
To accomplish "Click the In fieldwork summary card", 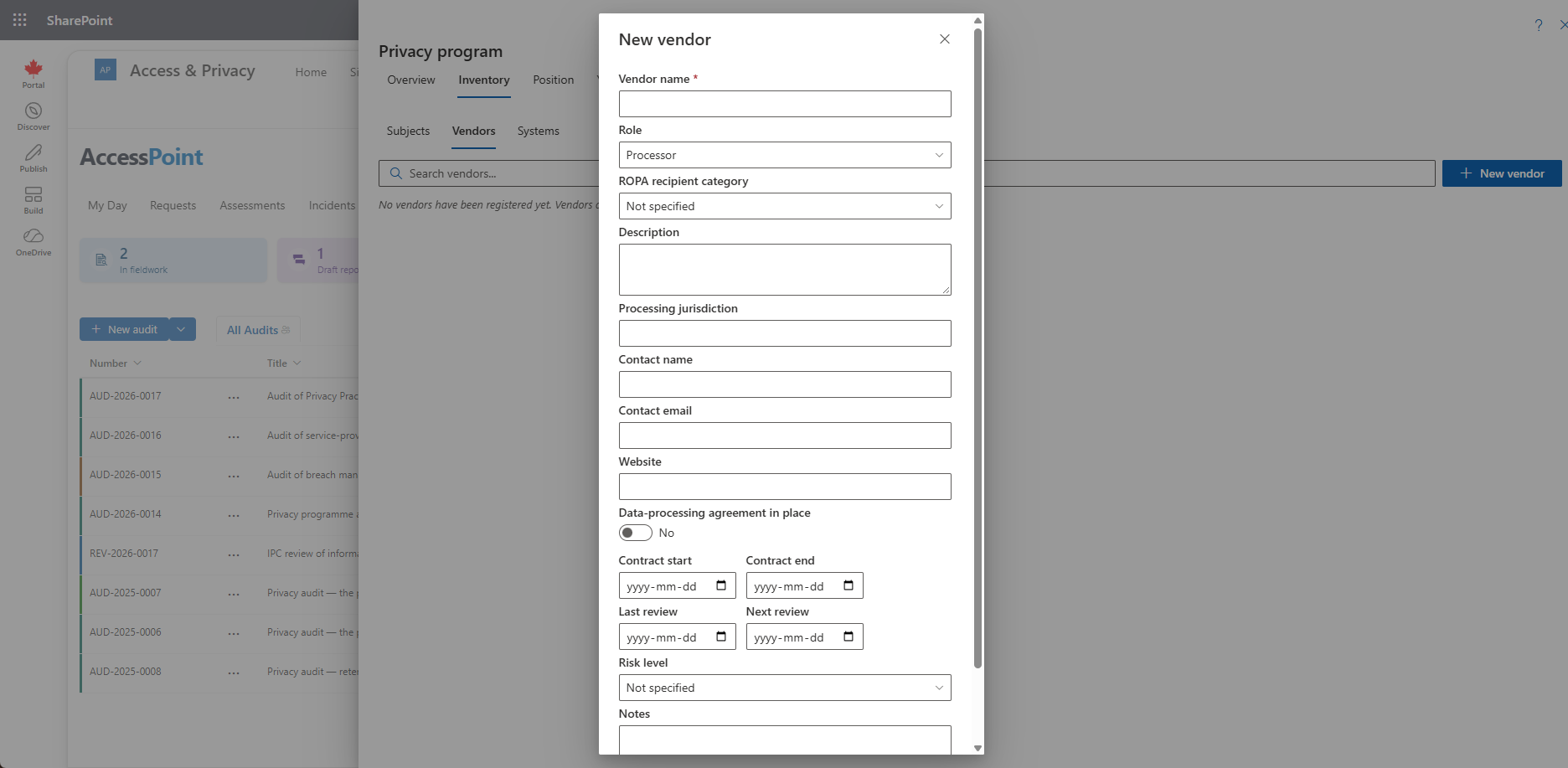I will pos(173,260).
